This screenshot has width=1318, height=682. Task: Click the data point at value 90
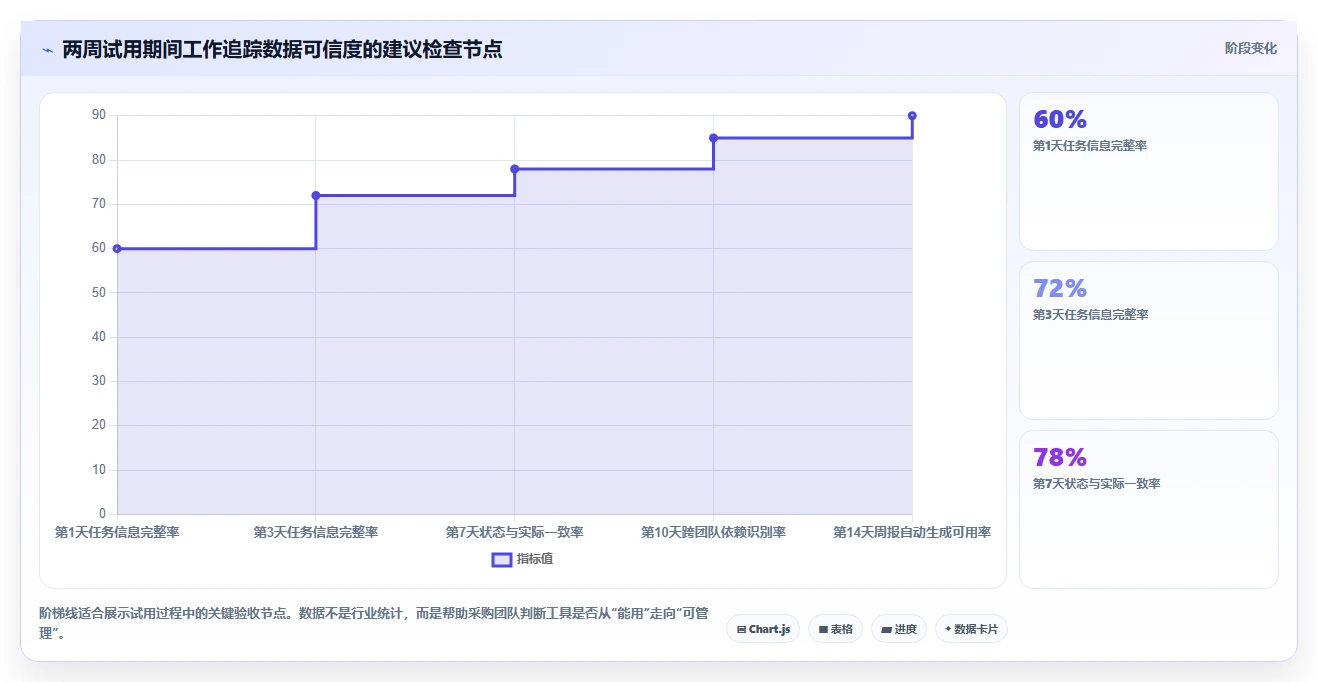(x=912, y=116)
